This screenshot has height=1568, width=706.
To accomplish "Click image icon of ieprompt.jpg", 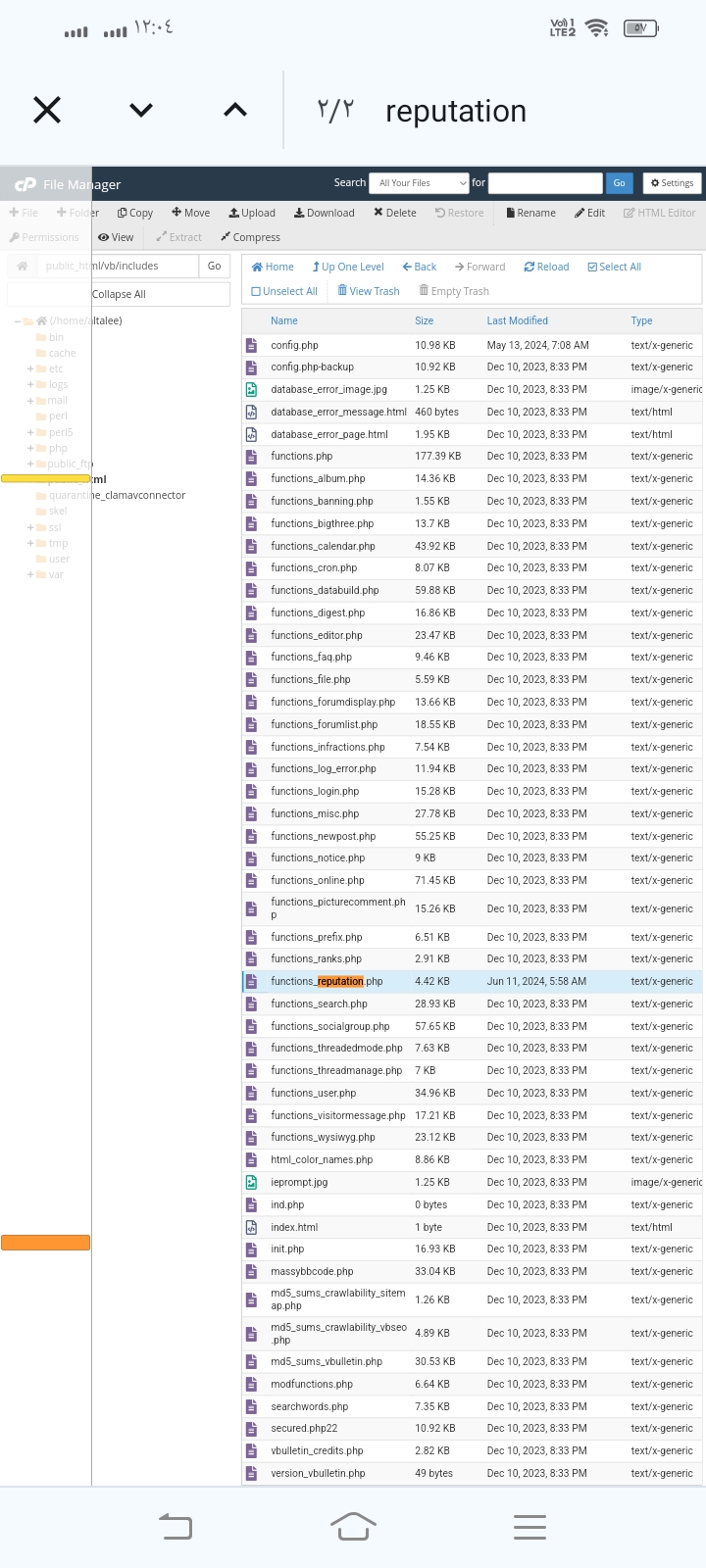I will click(251, 1182).
